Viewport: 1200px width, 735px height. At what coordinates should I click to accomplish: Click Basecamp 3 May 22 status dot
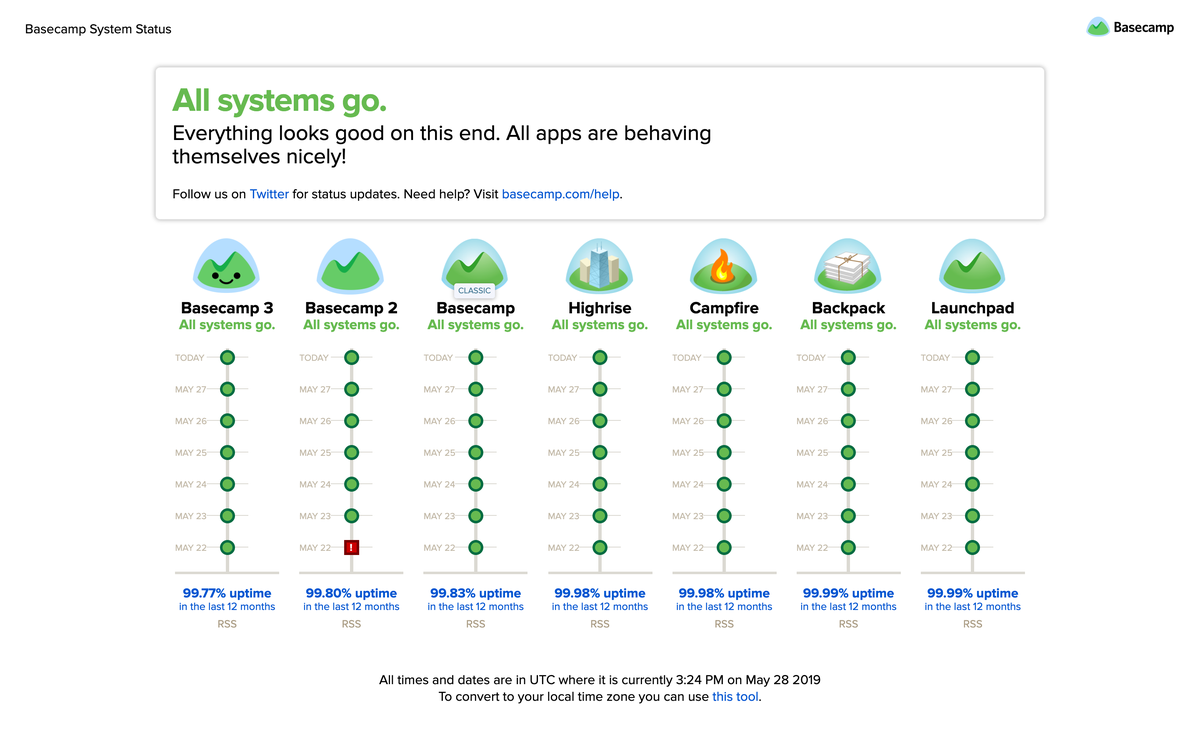click(227, 547)
